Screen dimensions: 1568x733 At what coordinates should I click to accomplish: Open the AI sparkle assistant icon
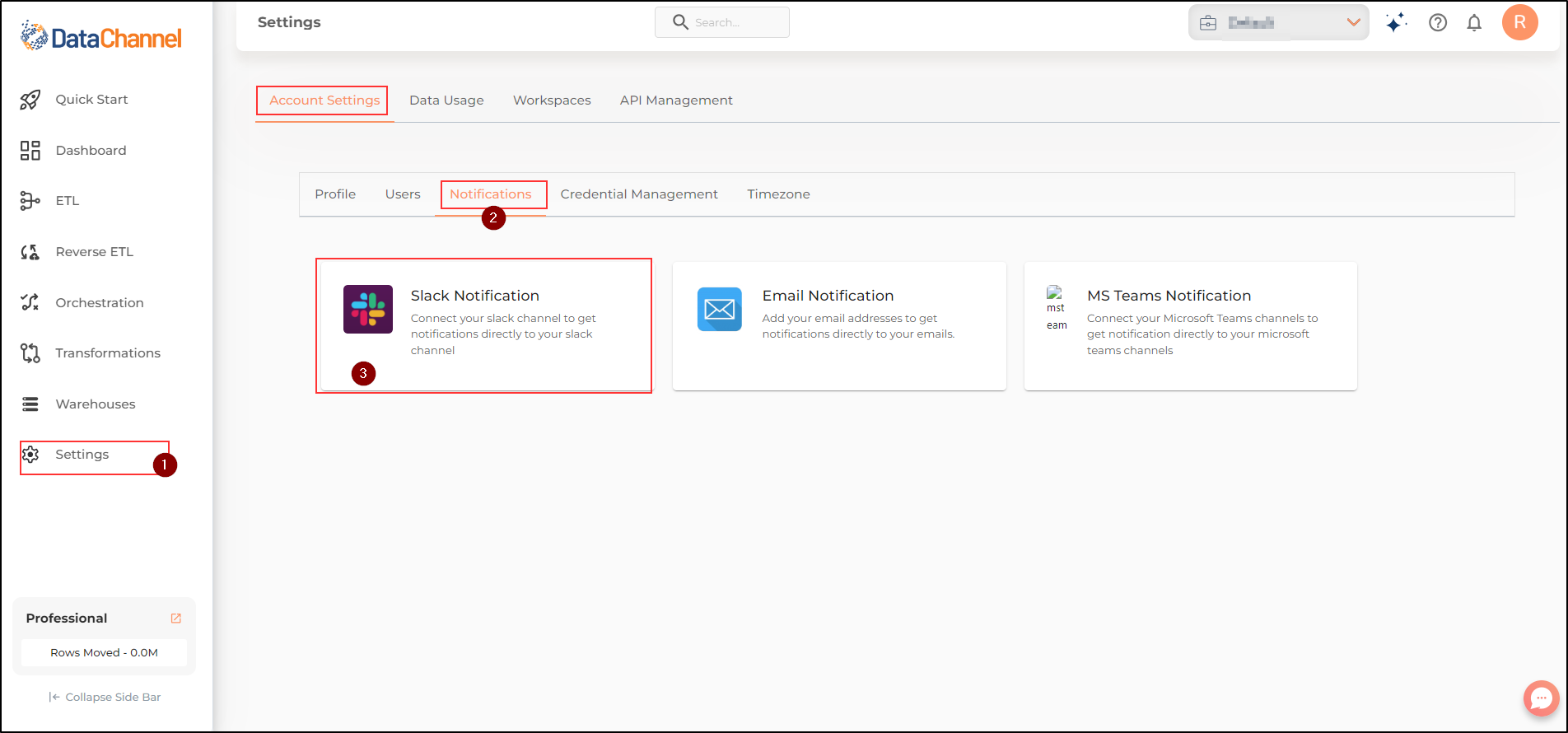pos(1396,22)
